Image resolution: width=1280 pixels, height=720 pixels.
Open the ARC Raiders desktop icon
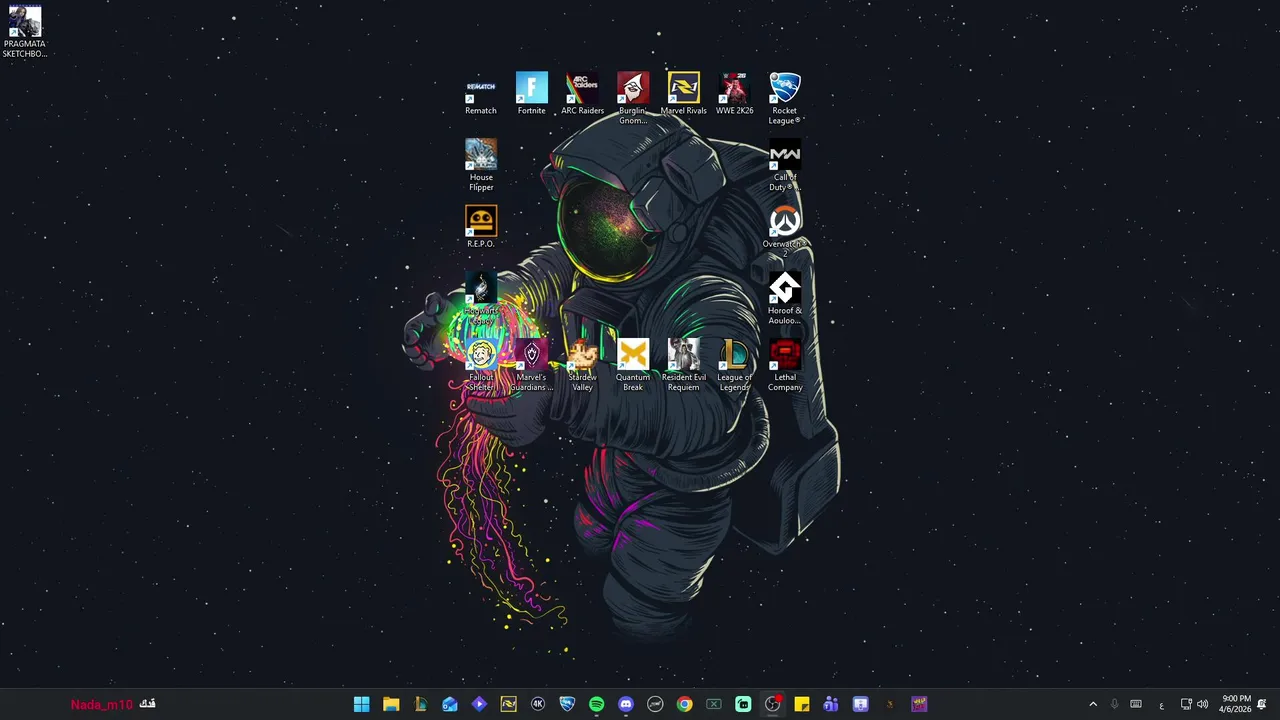tap(582, 95)
